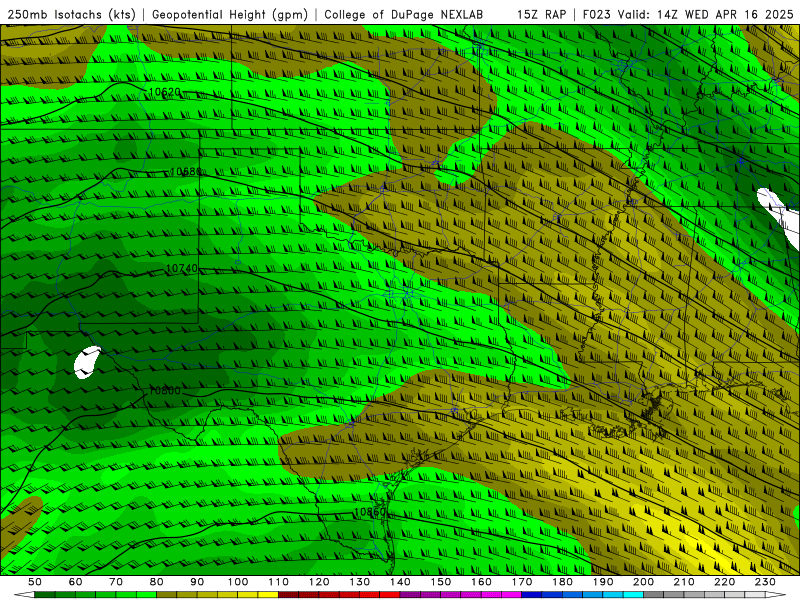
Task: Click the '15Z RAP' model run label
Action: pyautogui.click(x=541, y=14)
